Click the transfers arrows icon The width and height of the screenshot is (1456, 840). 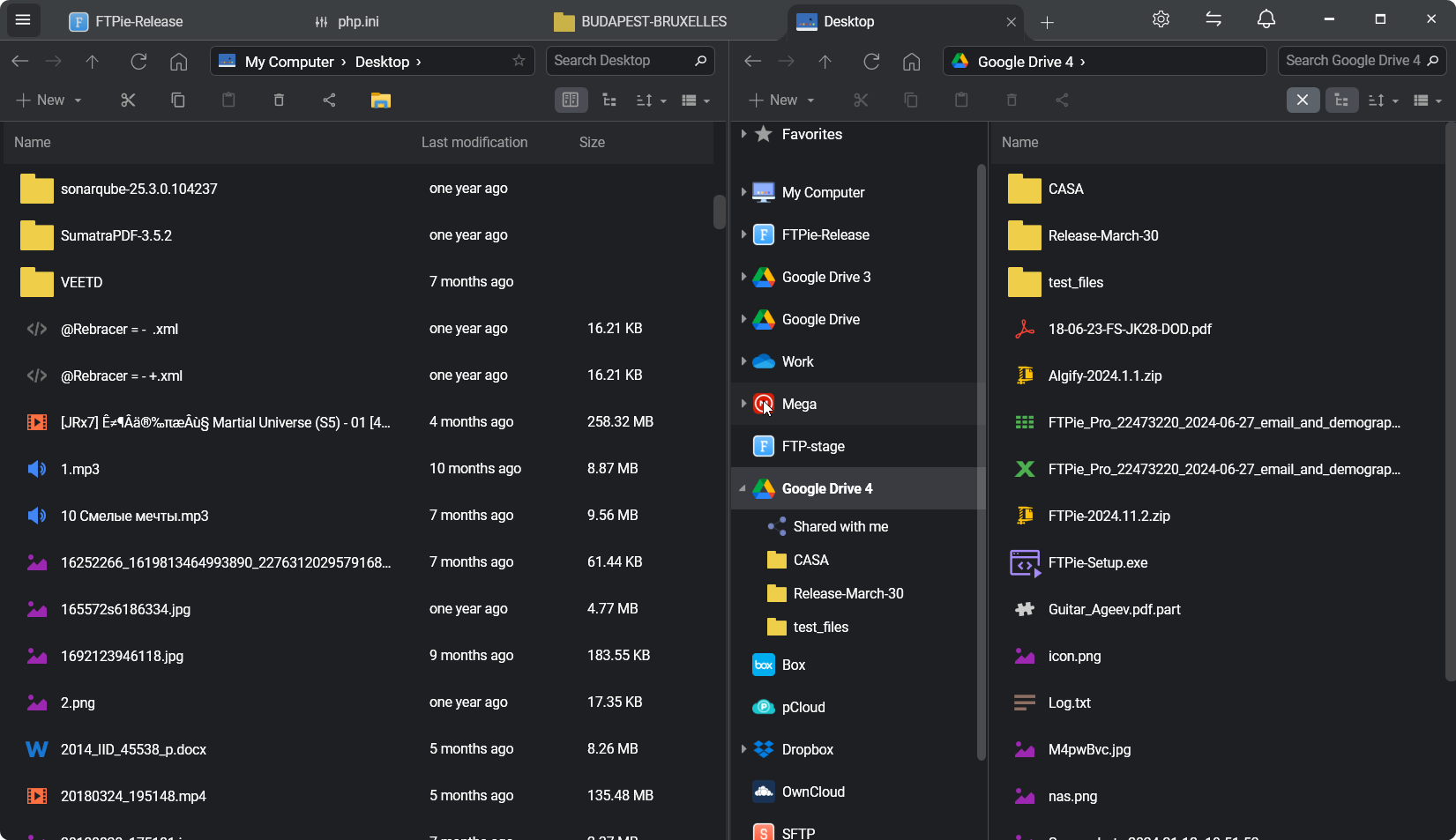tap(1213, 19)
